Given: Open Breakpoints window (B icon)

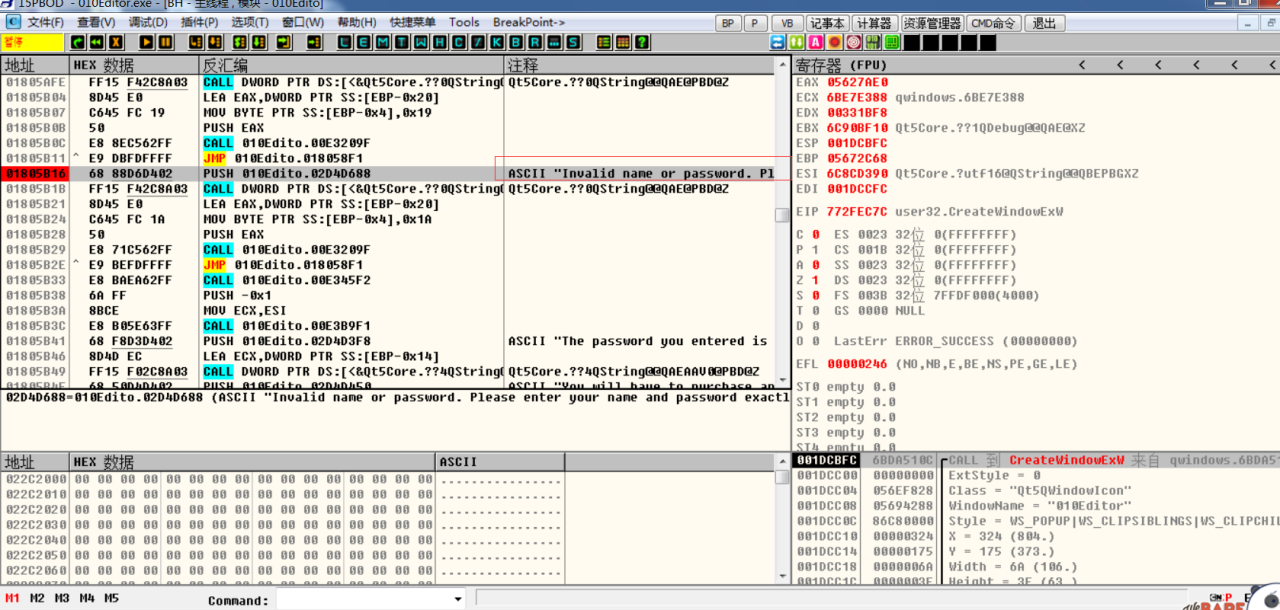Looking at the screenshot, I should 515,42.
